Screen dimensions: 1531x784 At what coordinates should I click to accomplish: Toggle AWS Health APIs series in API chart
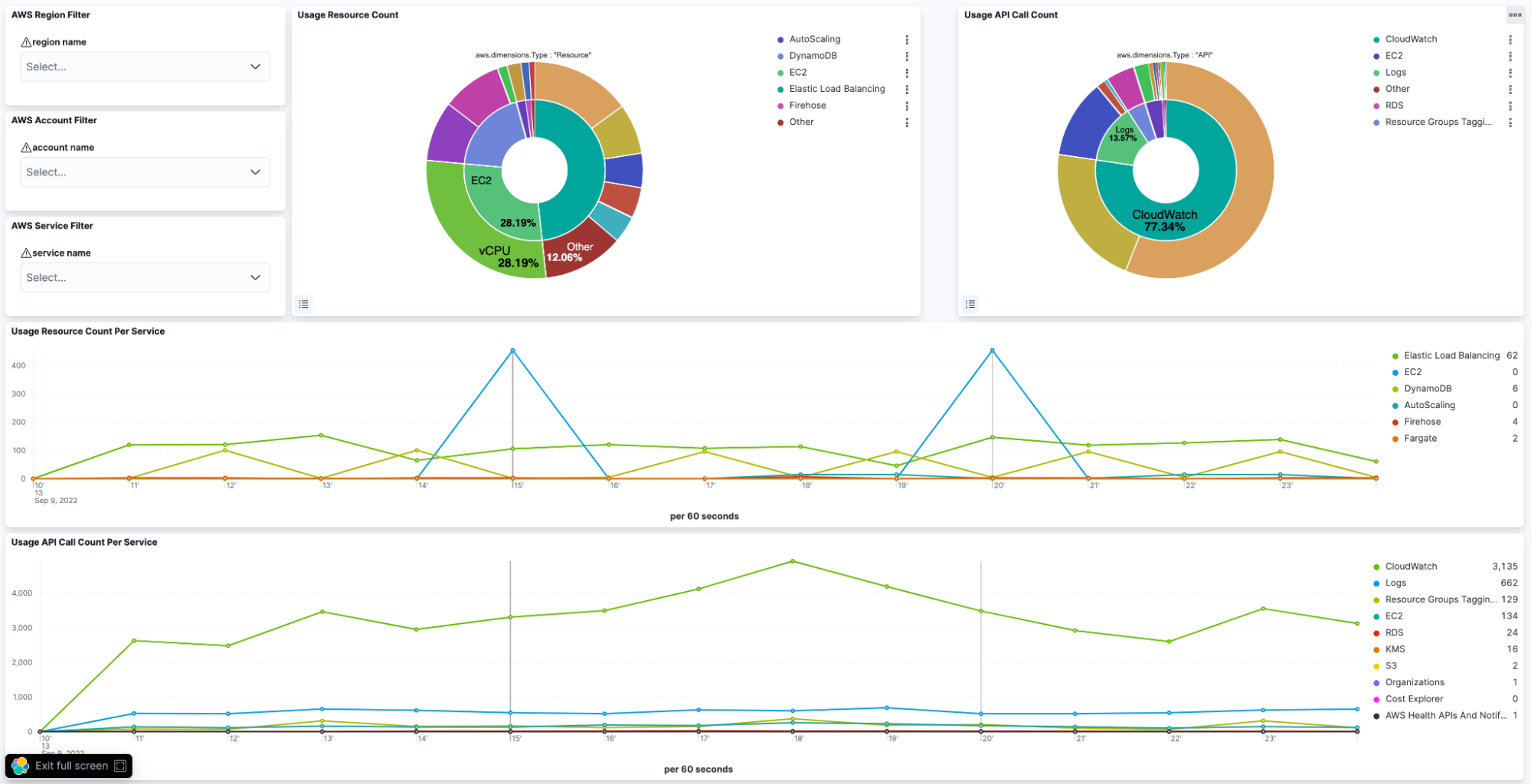point(1446,716)
